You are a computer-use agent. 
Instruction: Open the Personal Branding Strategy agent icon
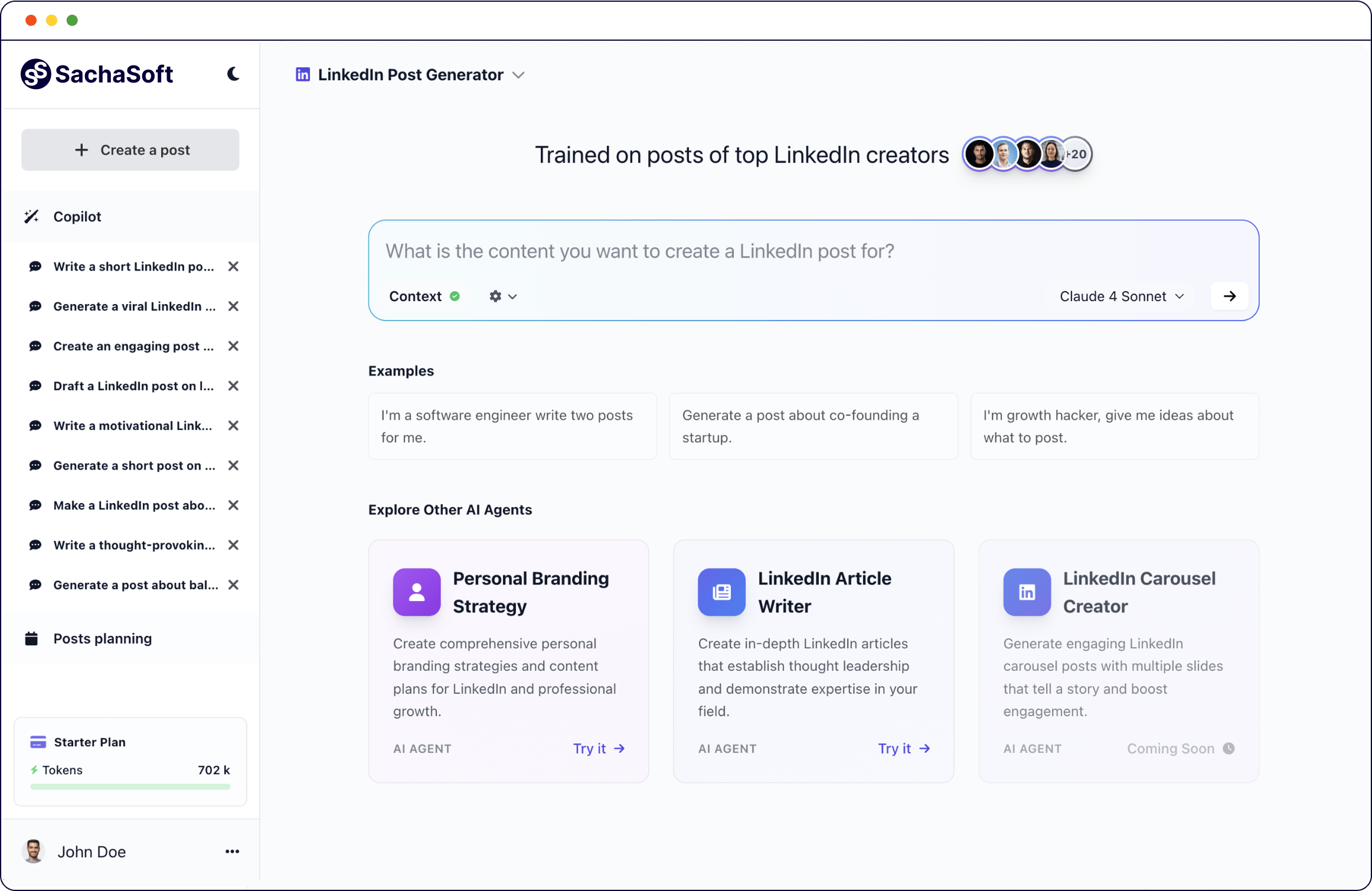tap(416, 592)
